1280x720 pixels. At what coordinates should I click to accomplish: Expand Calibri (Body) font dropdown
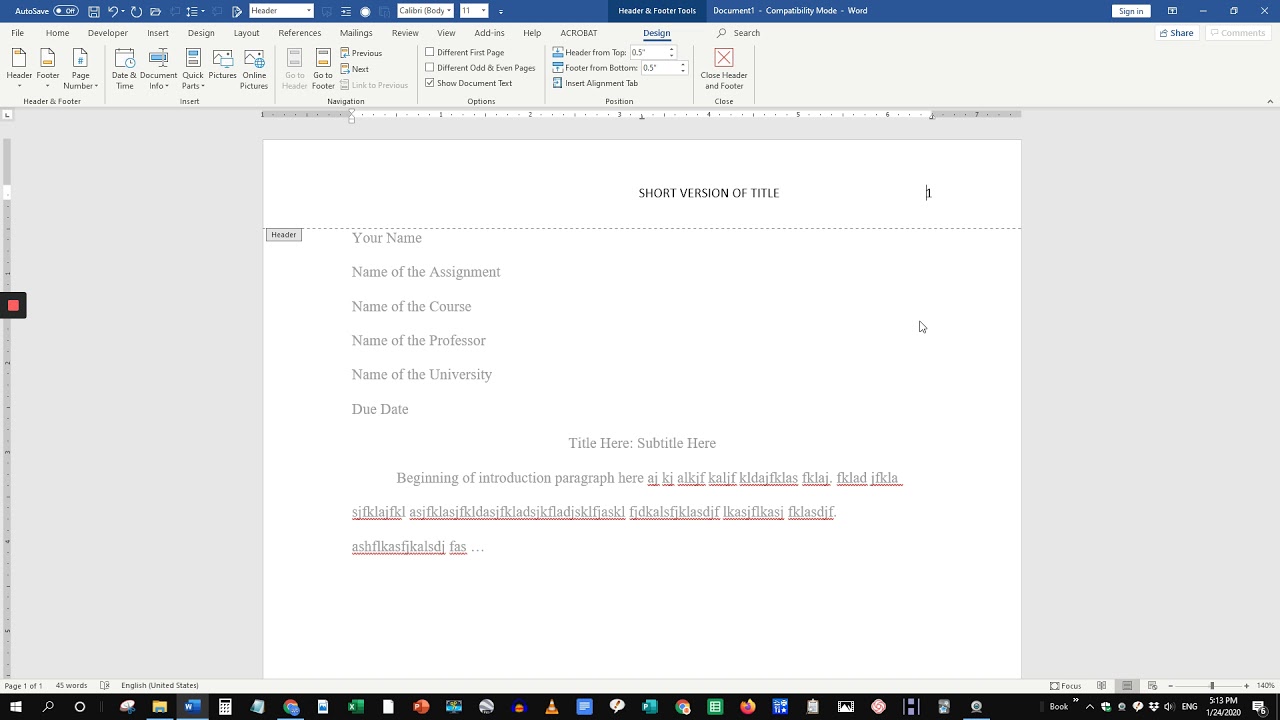449,11
